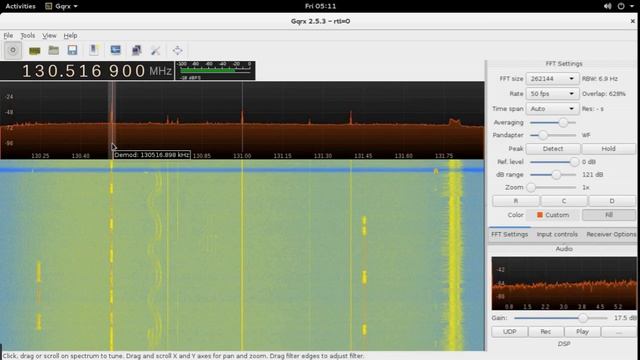Click the volume icon in top bar

[608, 6]
